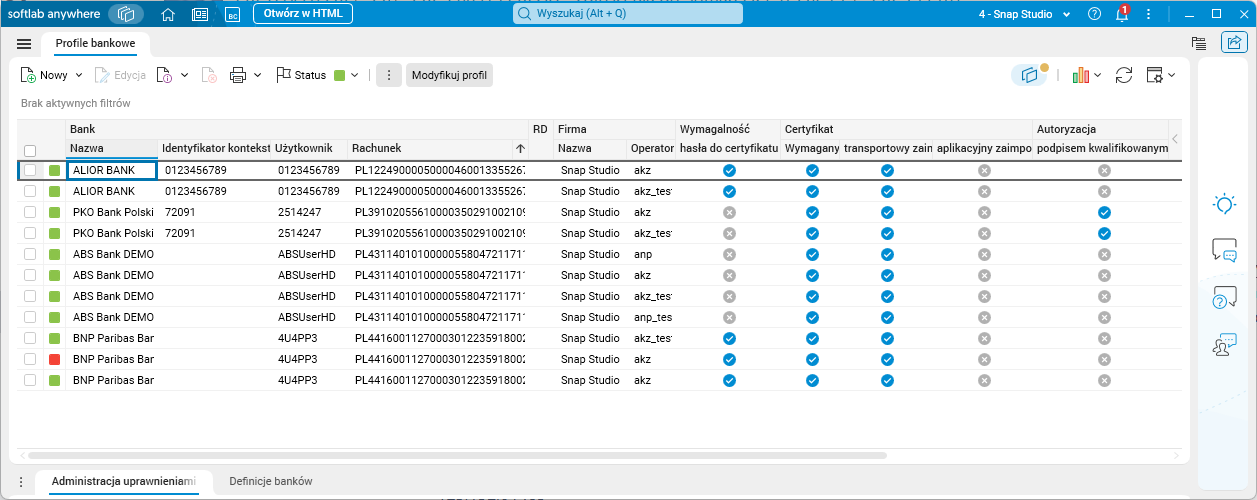Viewport: 1257px width, 500px height.
Task: Open the notifications bell
Action: pos(1122,14)
